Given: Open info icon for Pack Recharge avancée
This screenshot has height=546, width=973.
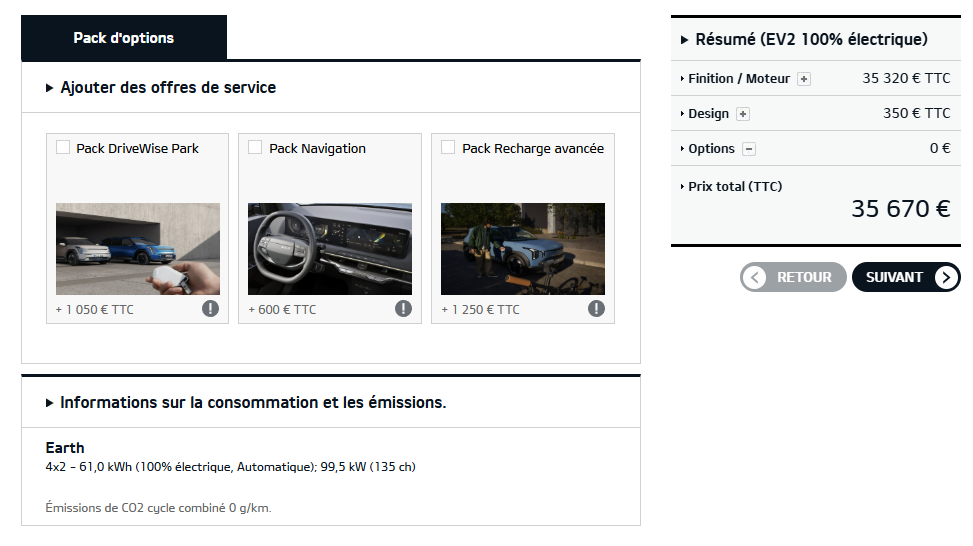Looking at the screenshot, I should point(596,308).
